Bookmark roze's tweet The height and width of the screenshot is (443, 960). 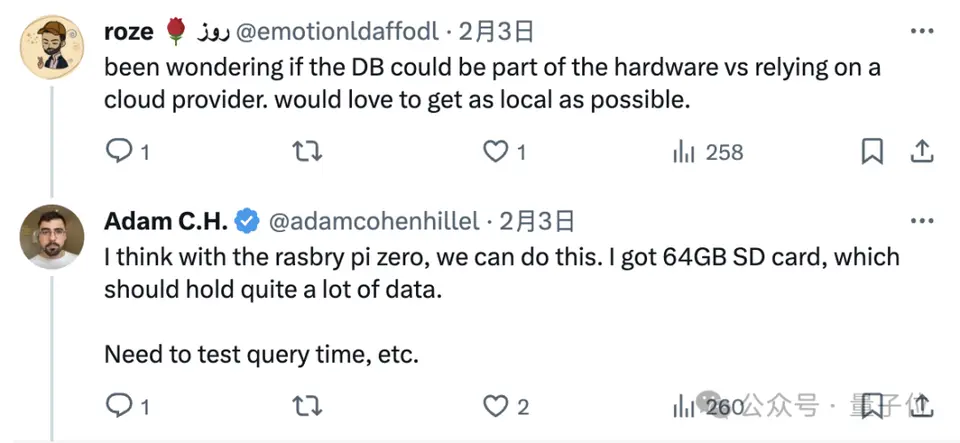pyautogui.click(x=872, y=152)
